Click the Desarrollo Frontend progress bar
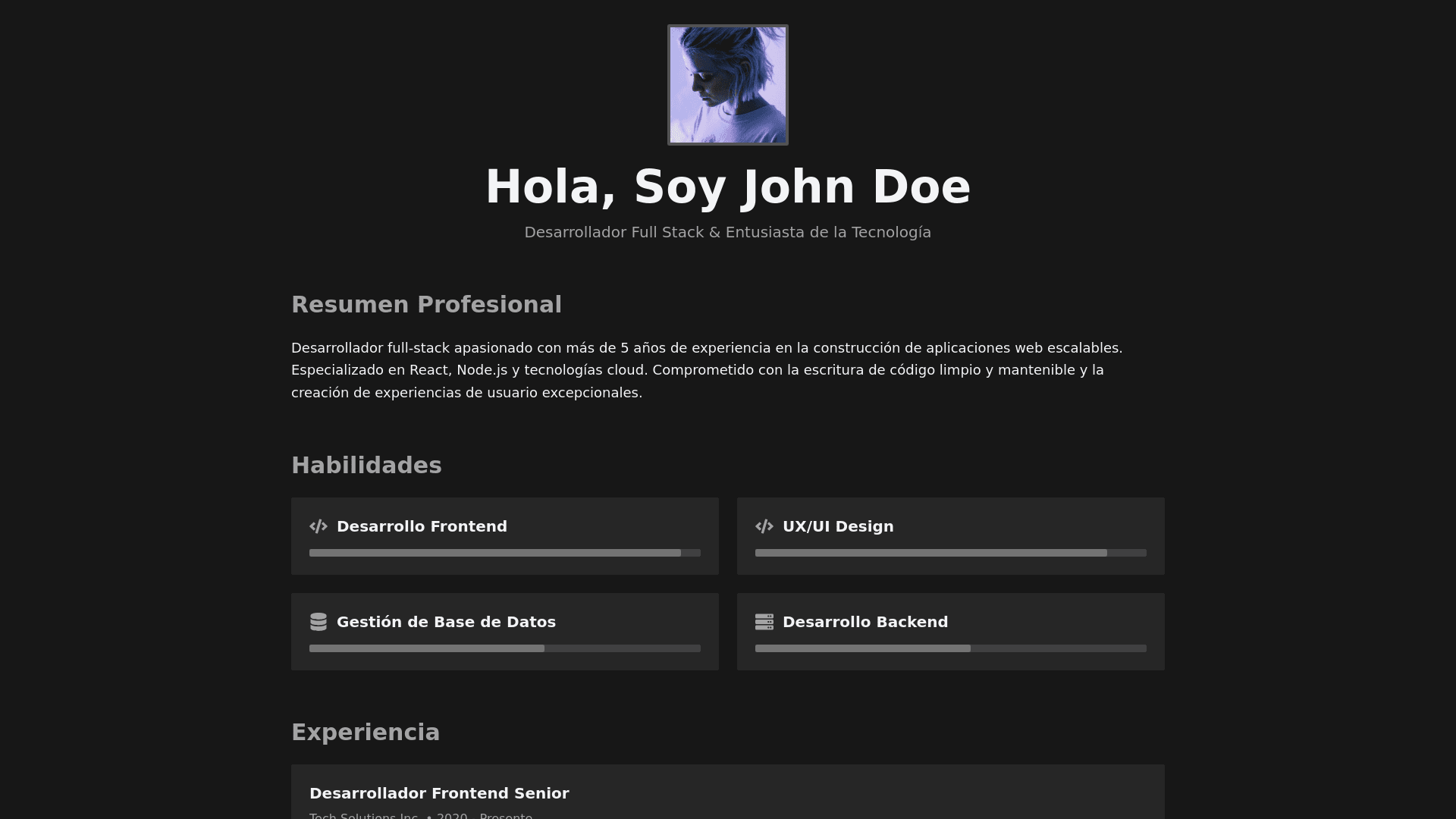The image size is (1456, 819). [504, 553]
